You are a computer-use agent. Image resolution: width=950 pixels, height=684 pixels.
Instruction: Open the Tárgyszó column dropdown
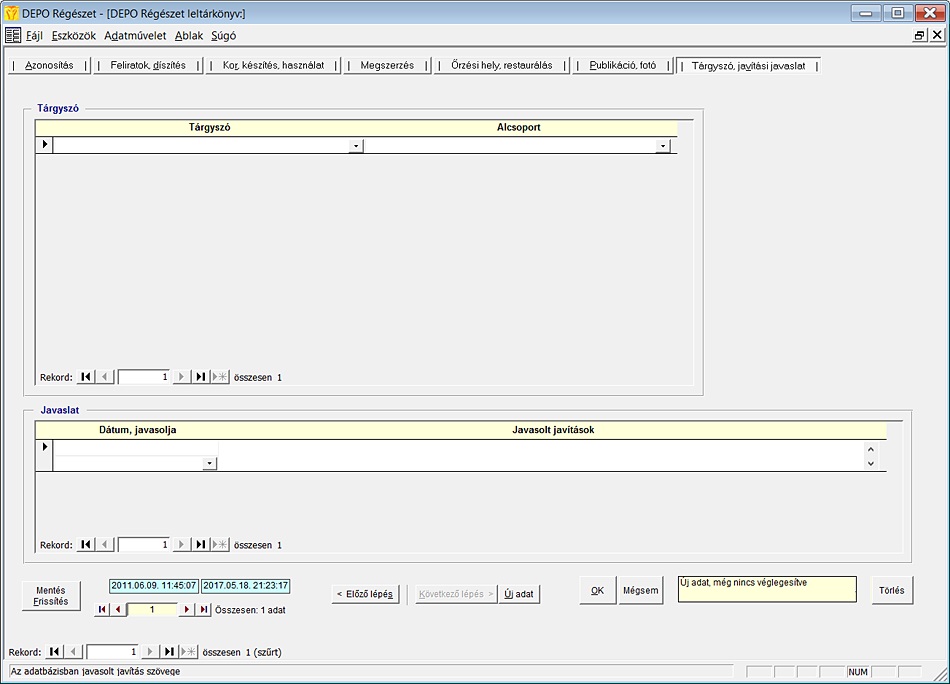click(x=355, y=146)
